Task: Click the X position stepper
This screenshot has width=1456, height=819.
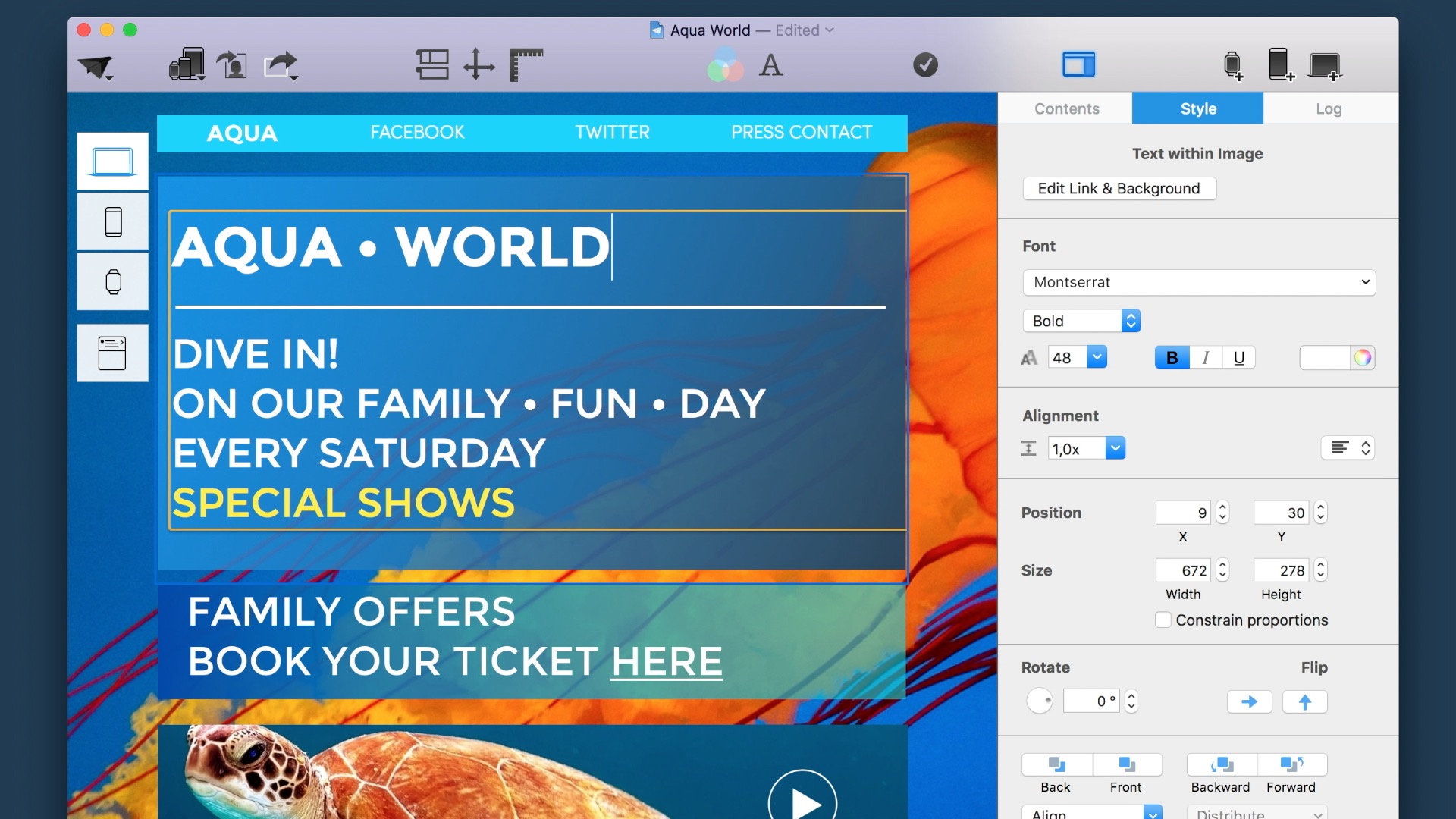Action: coord(1222,513)
